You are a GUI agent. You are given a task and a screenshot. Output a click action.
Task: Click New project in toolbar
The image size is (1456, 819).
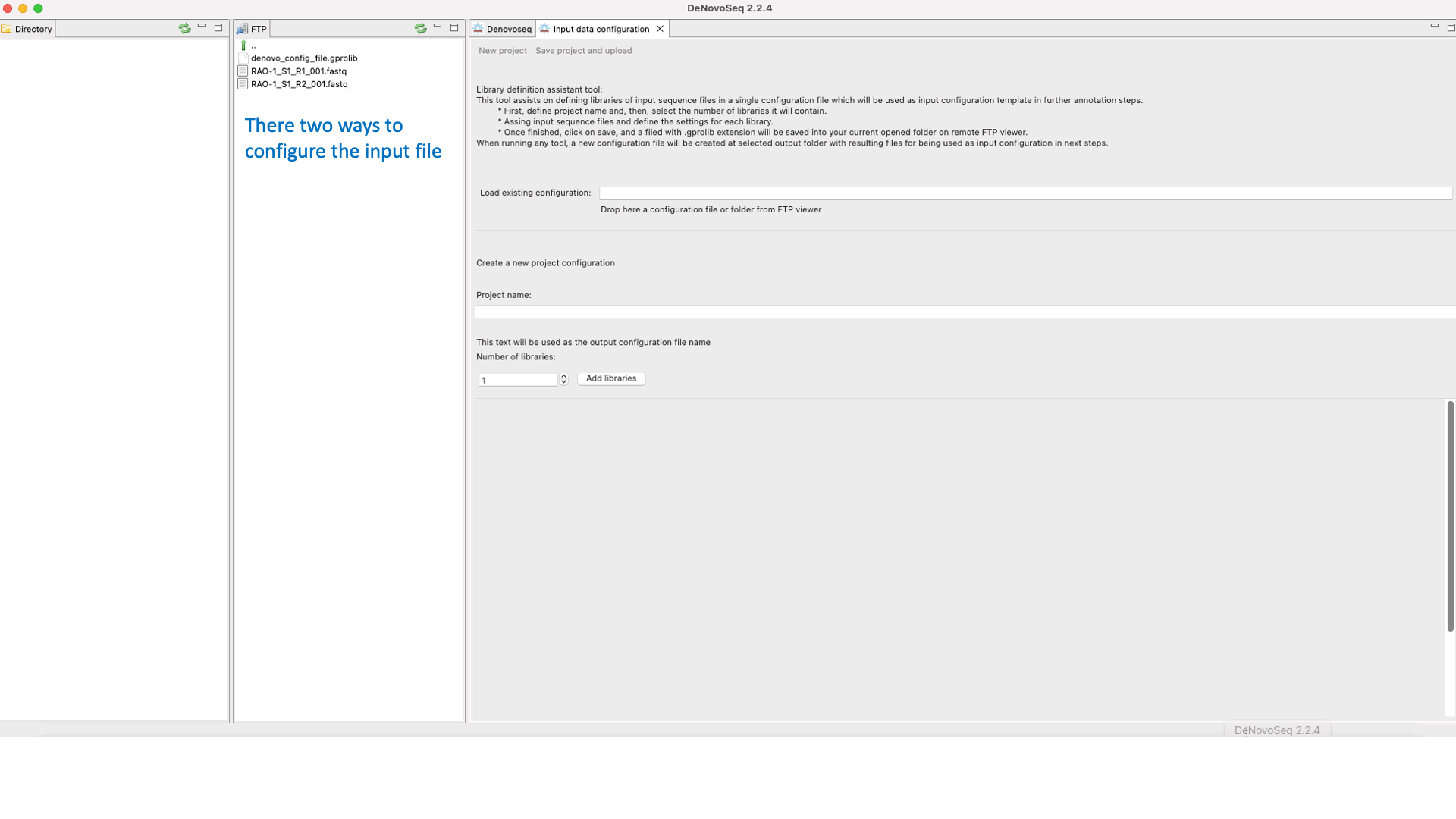502,51
